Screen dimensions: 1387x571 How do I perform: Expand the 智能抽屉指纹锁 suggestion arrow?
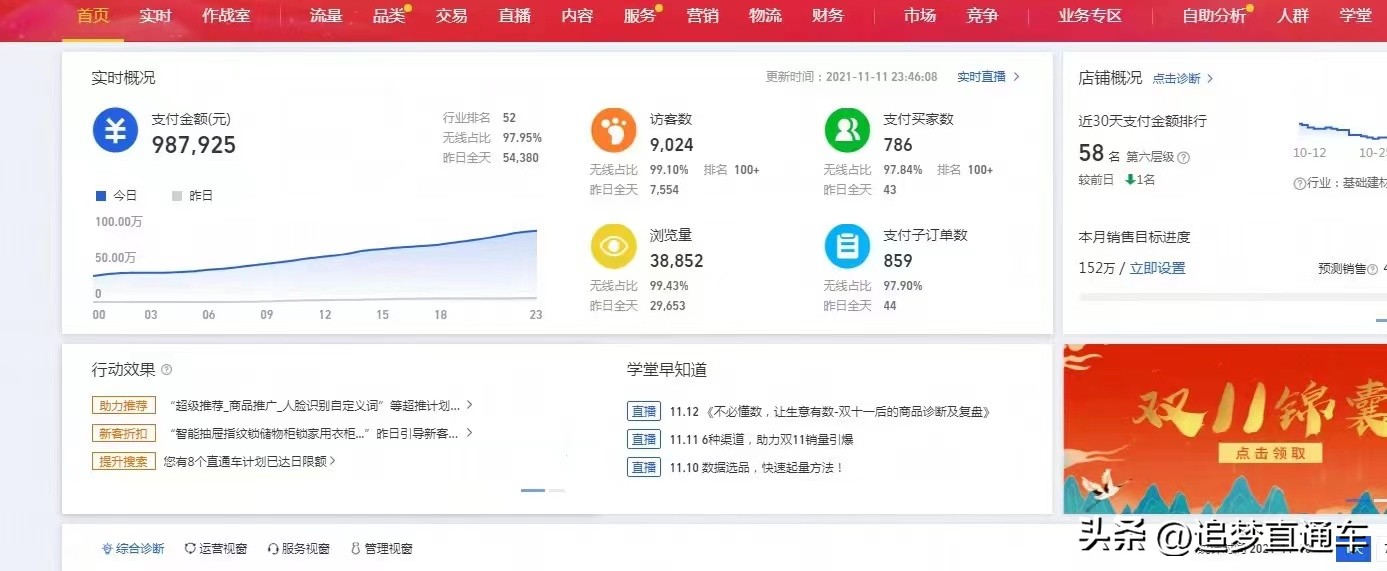[469, 433]
